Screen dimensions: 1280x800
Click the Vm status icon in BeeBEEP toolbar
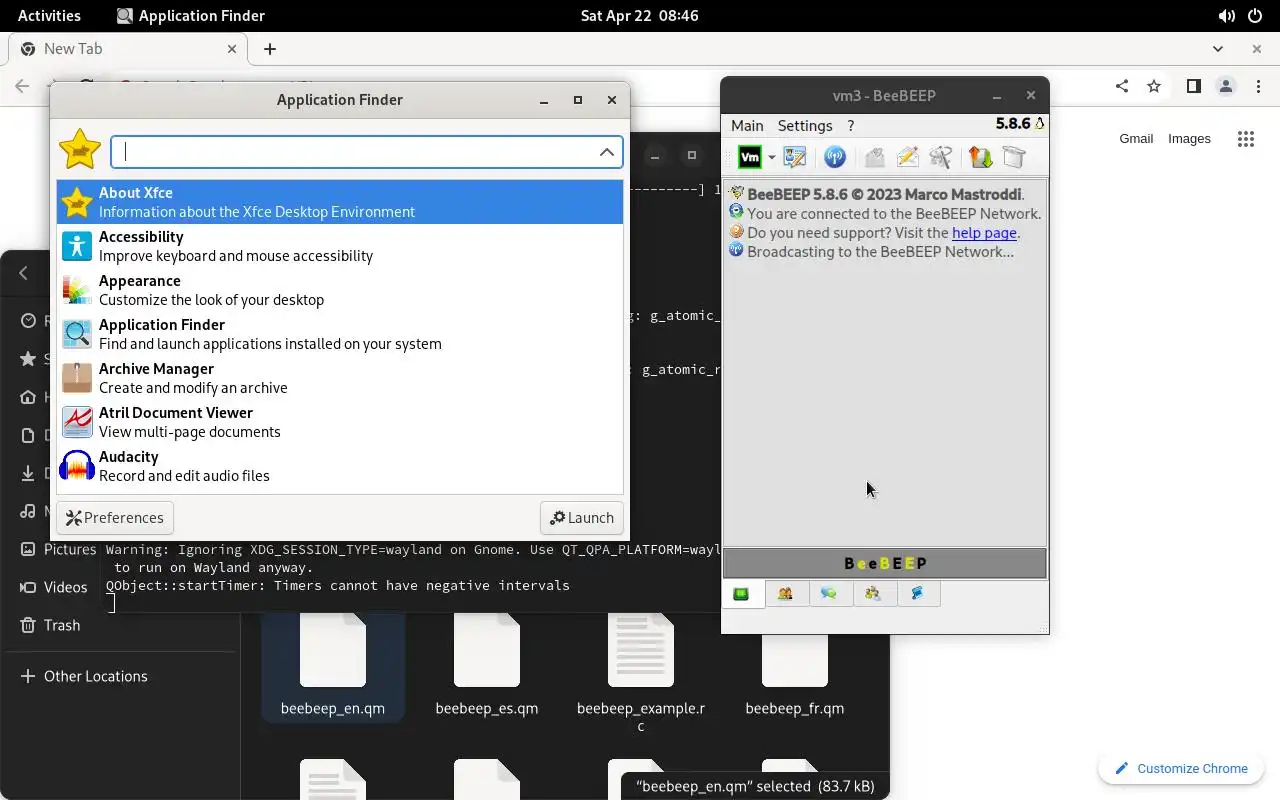coord(750,157)
